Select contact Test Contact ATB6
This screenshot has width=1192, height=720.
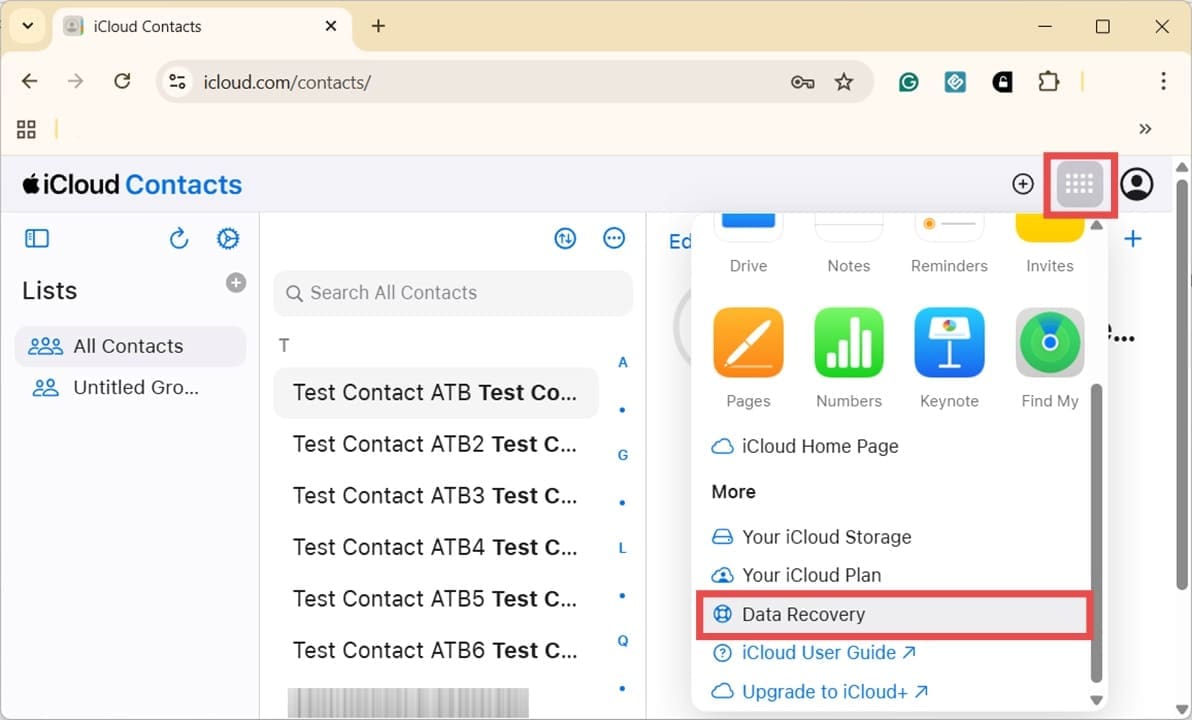pyautogui.click(x=436, y=651)
